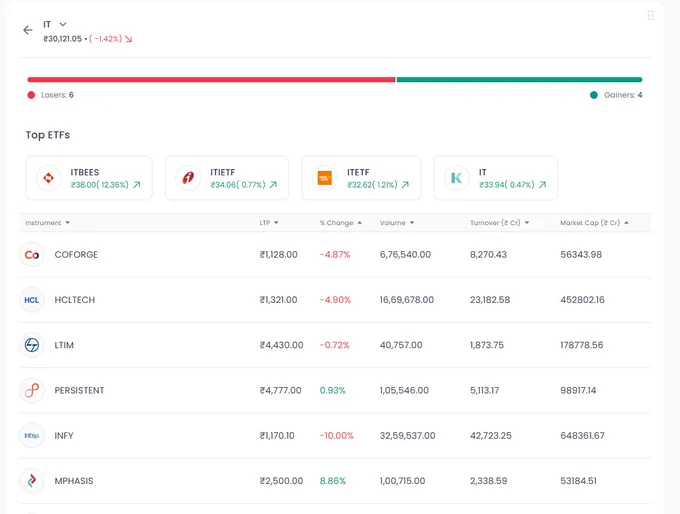The width and height of the screenshot is (680, 514).
Task: Open the ITIETF ETF card
Action: pos(227,178)
